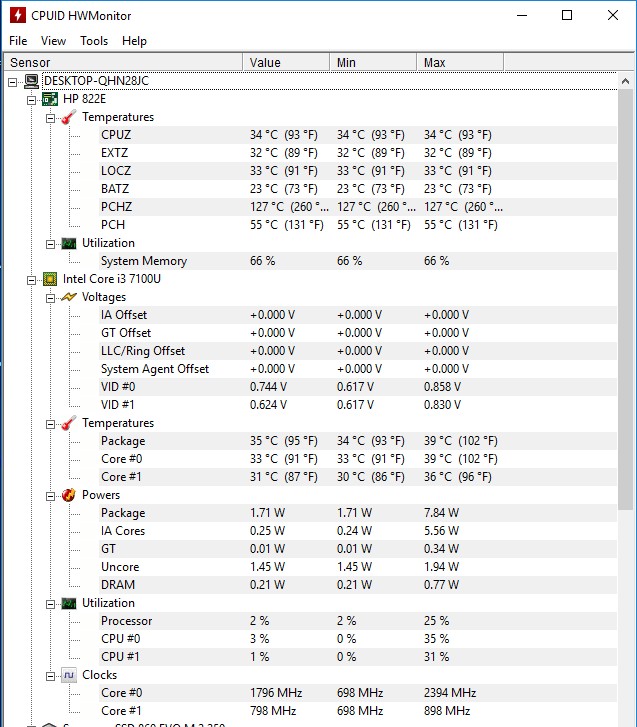The height and width of the screenshot is (727, 637).
Task: Click the DESKTOP-QHN28JC computer icon
Action: (x=32, y=81)
